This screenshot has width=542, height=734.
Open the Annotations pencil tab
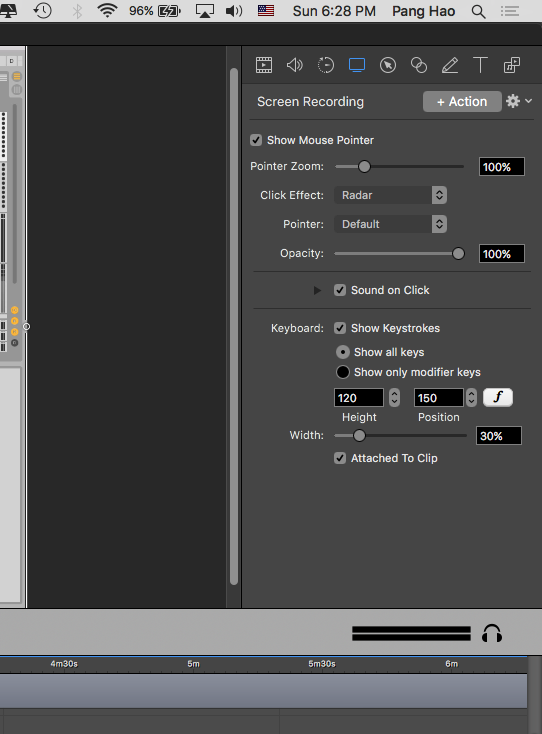[x=450, y=65]
